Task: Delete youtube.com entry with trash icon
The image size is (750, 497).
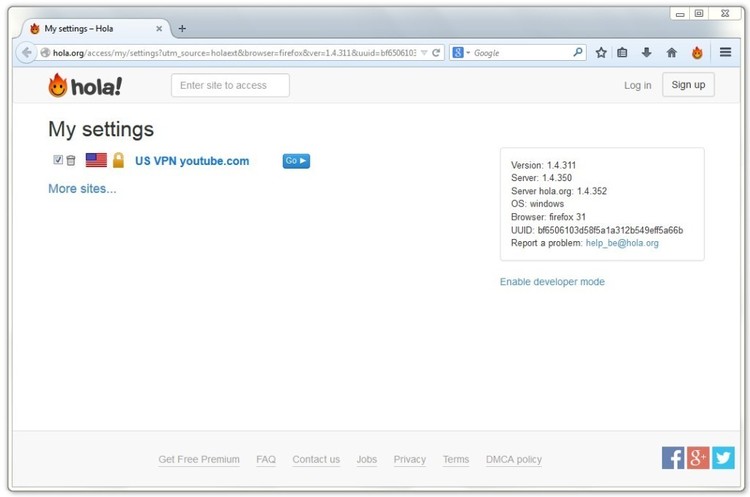Action: [71, 160]
